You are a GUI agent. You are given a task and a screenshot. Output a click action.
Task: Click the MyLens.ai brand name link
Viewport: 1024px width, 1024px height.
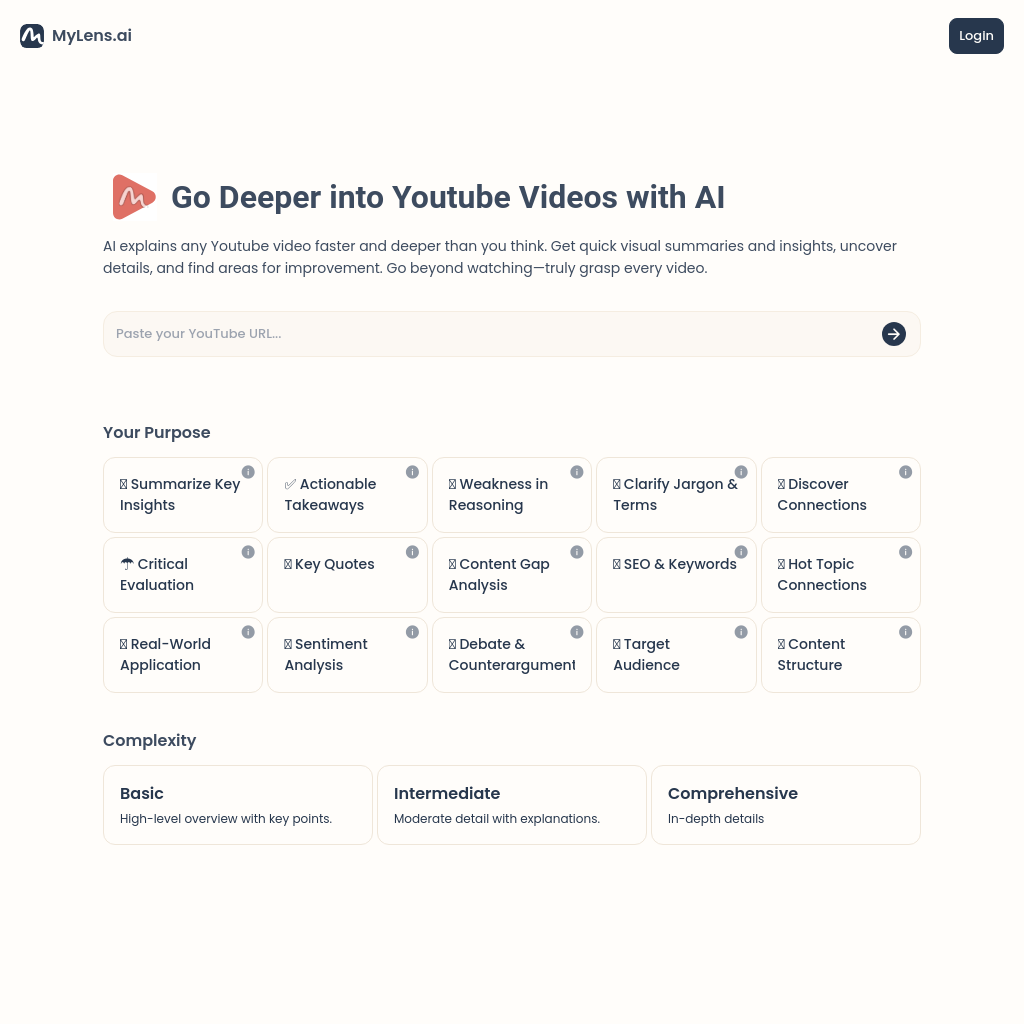pyautogui.click(x=91, y=35)
